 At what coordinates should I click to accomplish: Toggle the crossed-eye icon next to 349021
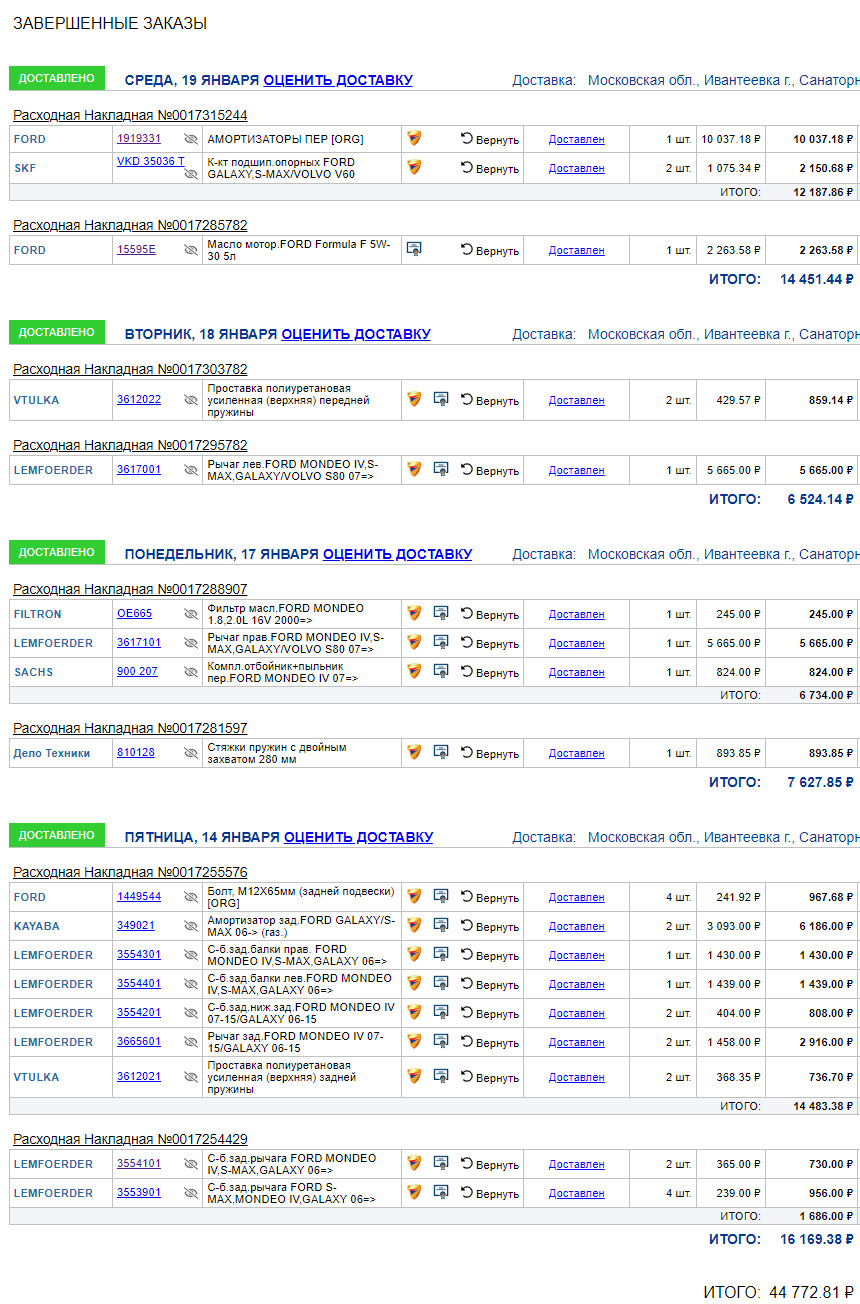[x=191, y=926]
